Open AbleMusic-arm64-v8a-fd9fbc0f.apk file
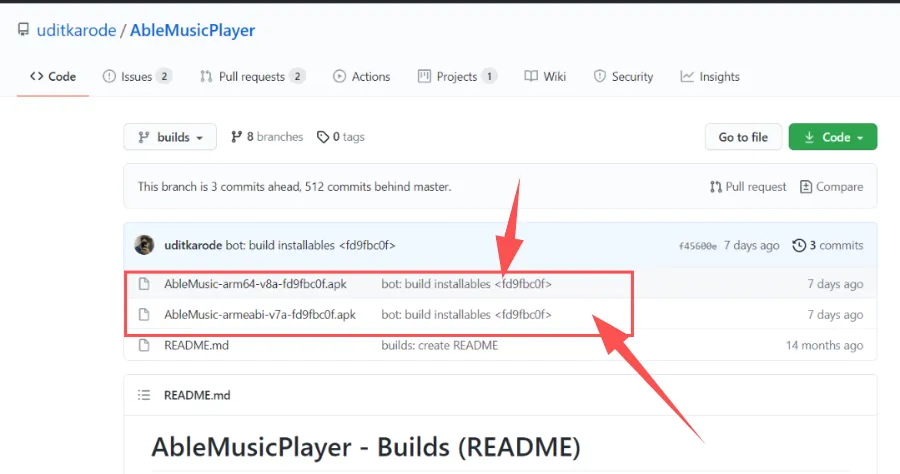 tap(255, 283)
